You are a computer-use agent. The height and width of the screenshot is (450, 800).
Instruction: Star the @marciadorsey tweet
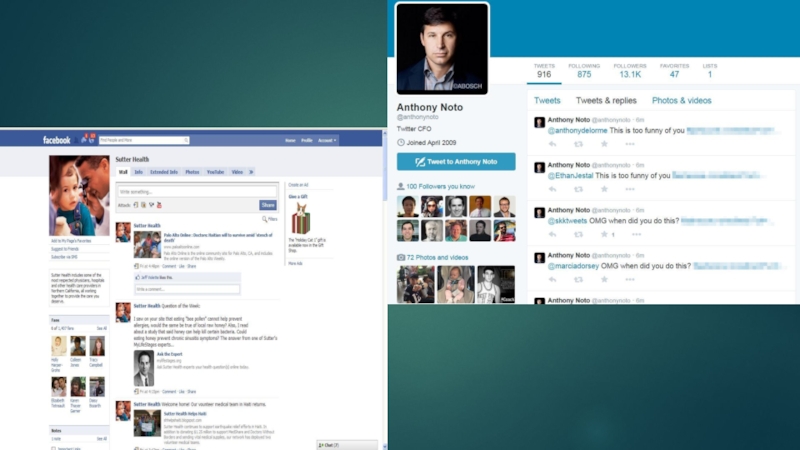coord(604,279)
